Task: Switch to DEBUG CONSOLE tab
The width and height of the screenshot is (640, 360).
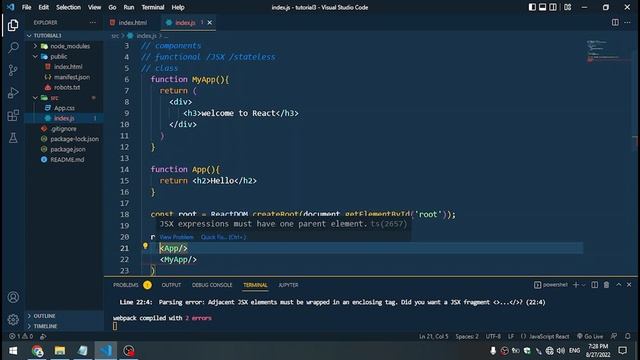Action: click(x=212, y=285)
